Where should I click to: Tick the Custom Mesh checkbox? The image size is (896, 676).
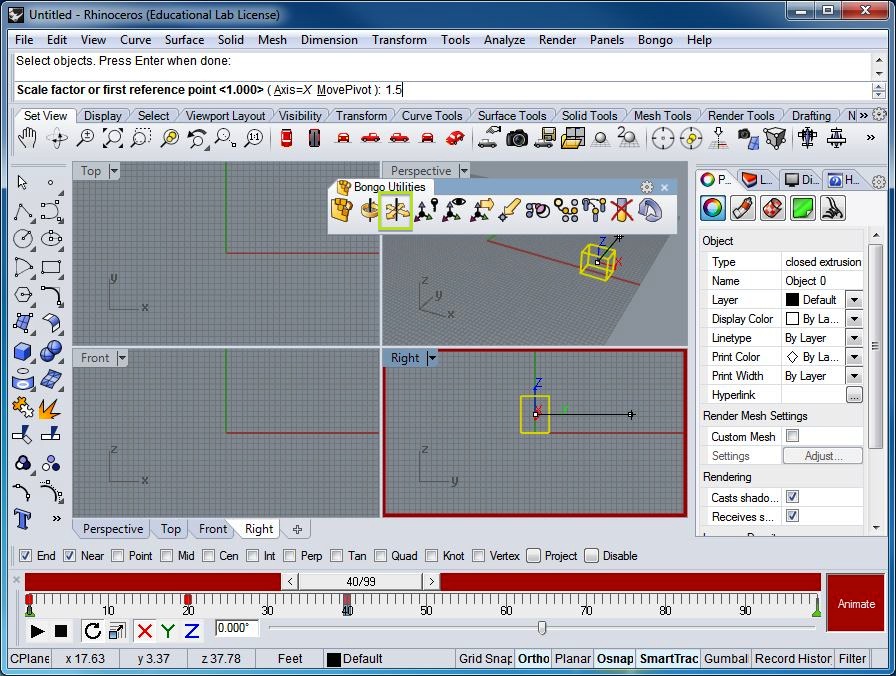[793, 436]
